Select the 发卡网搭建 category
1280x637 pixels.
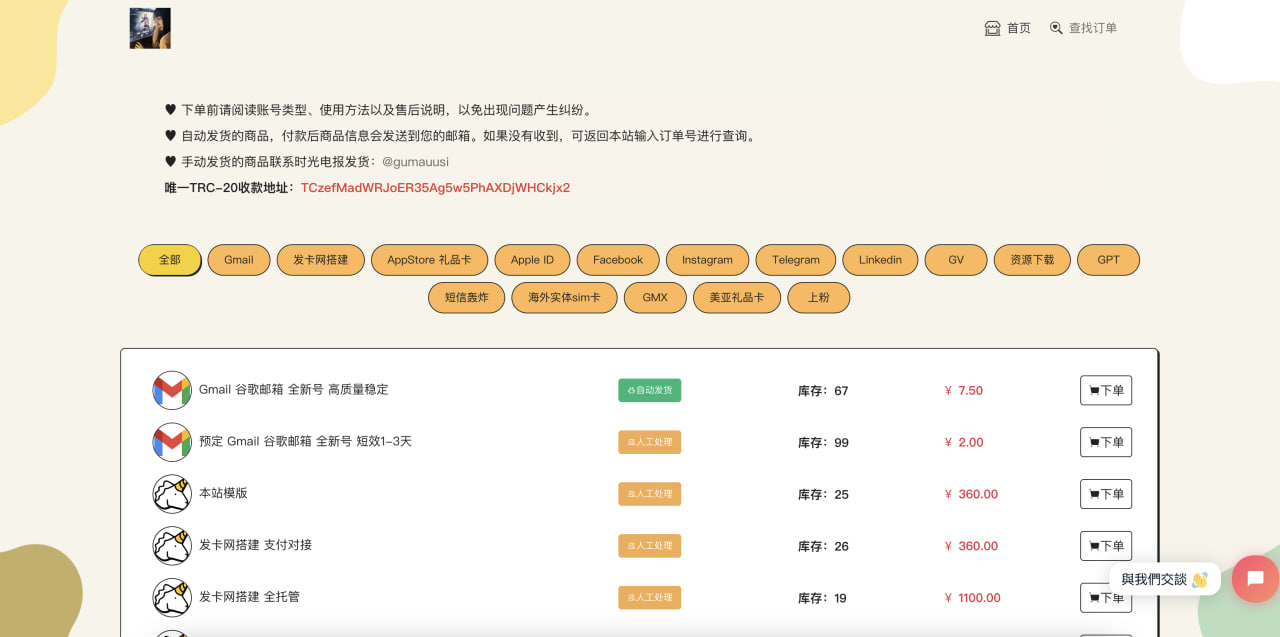click(x=321, y=260)
